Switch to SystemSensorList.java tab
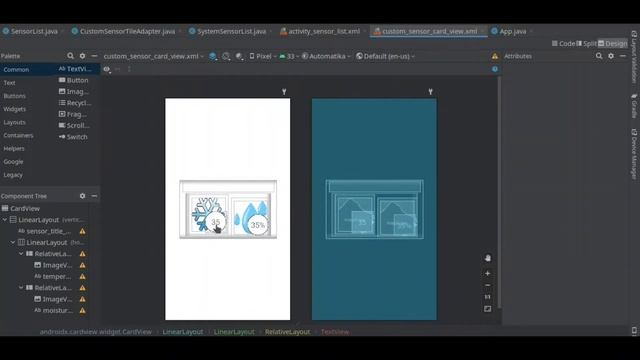640x360 pixels. 231,31
